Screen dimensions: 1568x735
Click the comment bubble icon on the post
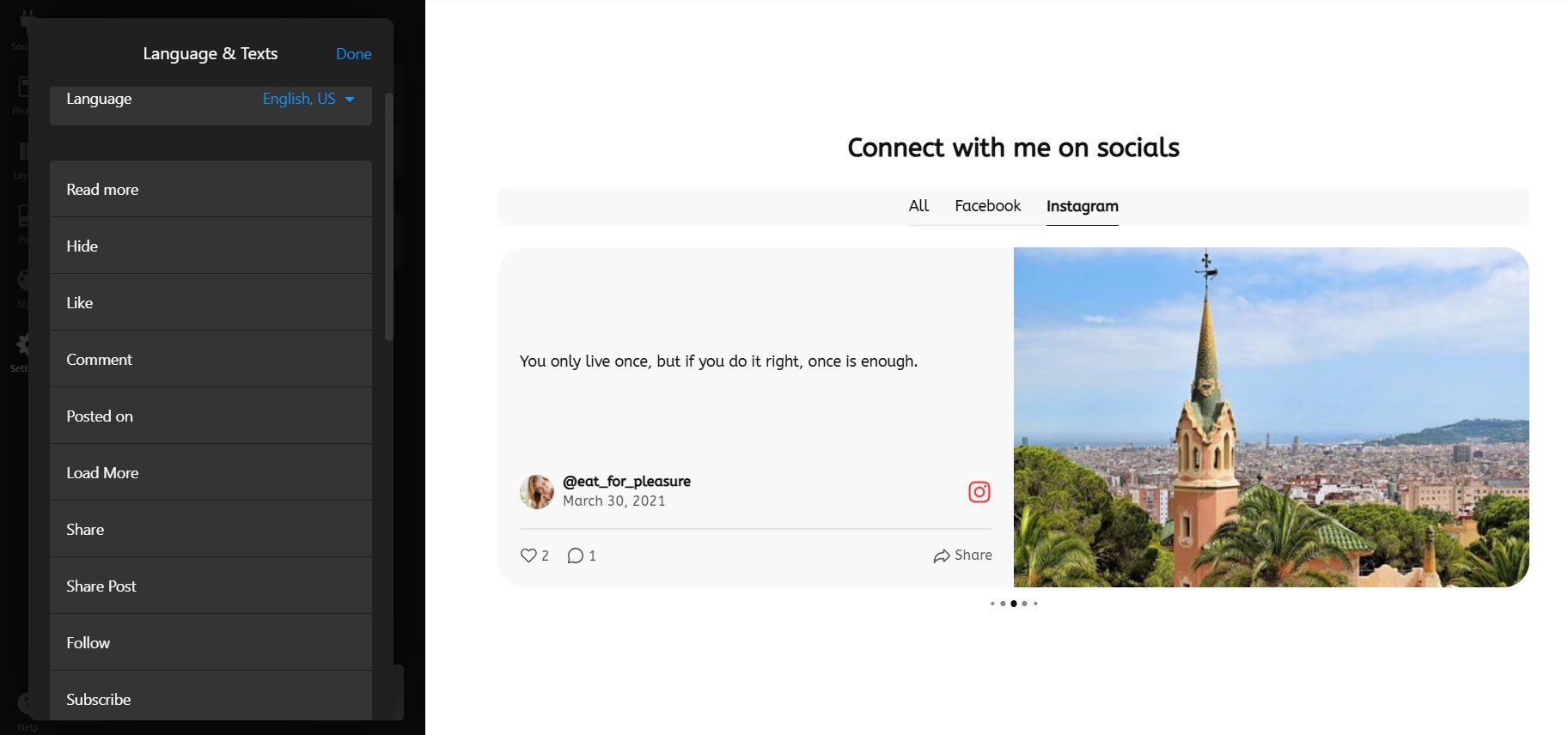click(575, 556)
